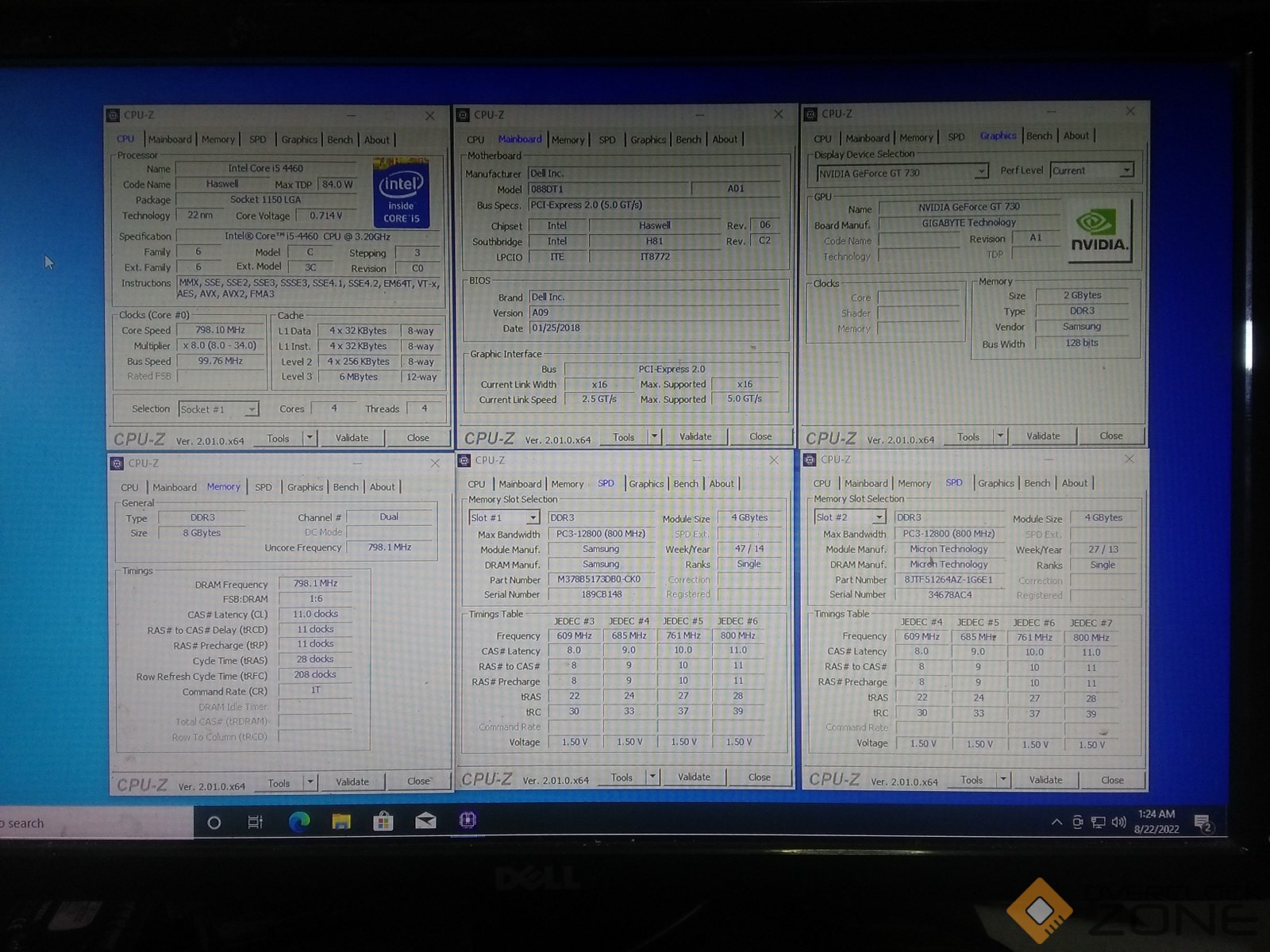Click the GPU memory size '2 GBytes'
Image resolution: width=1270 pixels, height=952 pixels.
(x=1082, y=295)
